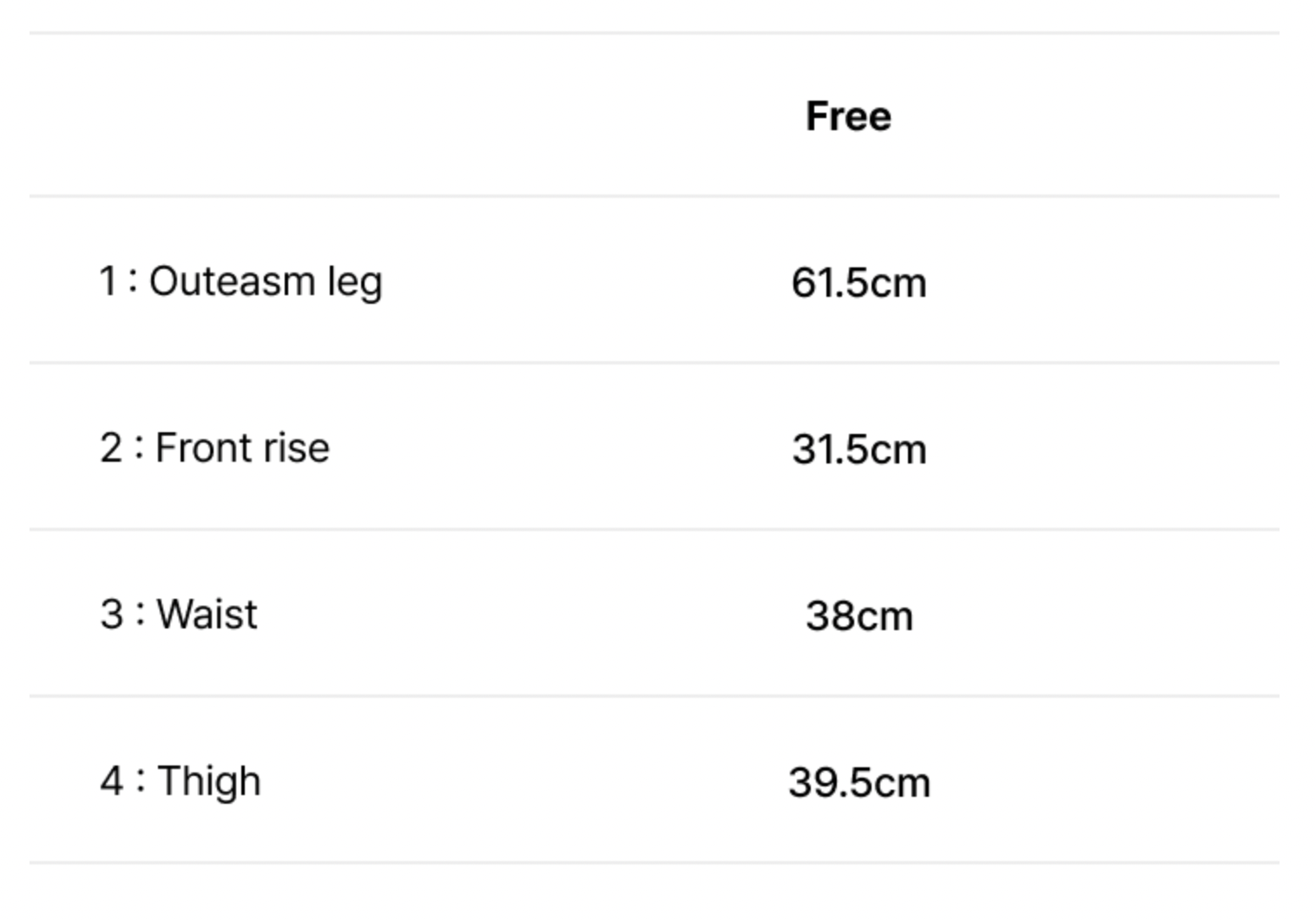Select the Outeasm leg row label
The image size is (1316, 920).
(240, 281)
